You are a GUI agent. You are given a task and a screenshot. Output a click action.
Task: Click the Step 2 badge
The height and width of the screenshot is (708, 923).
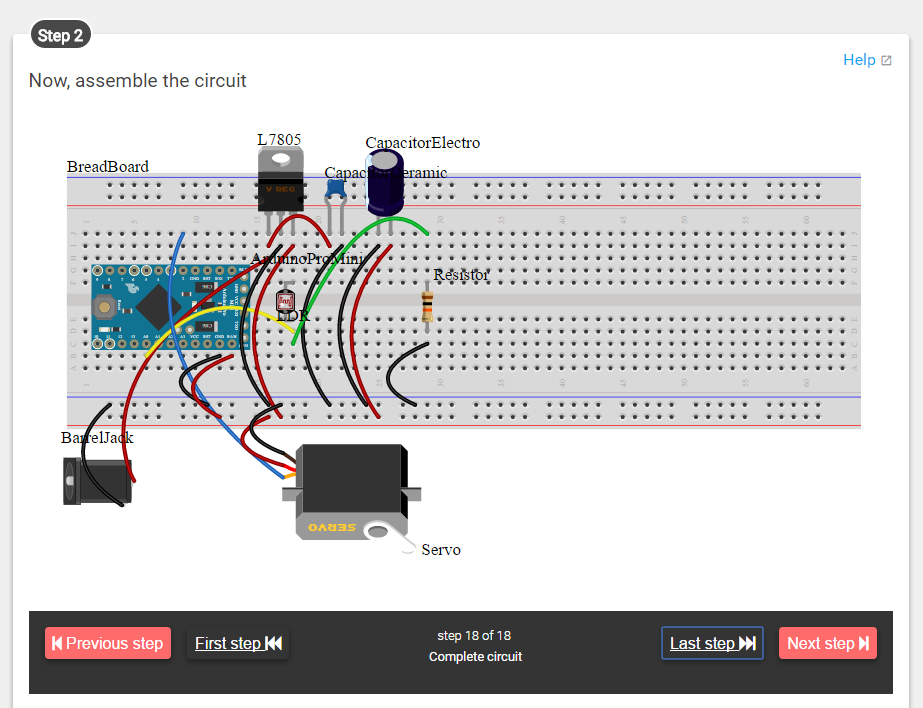[x=60, y=34]
